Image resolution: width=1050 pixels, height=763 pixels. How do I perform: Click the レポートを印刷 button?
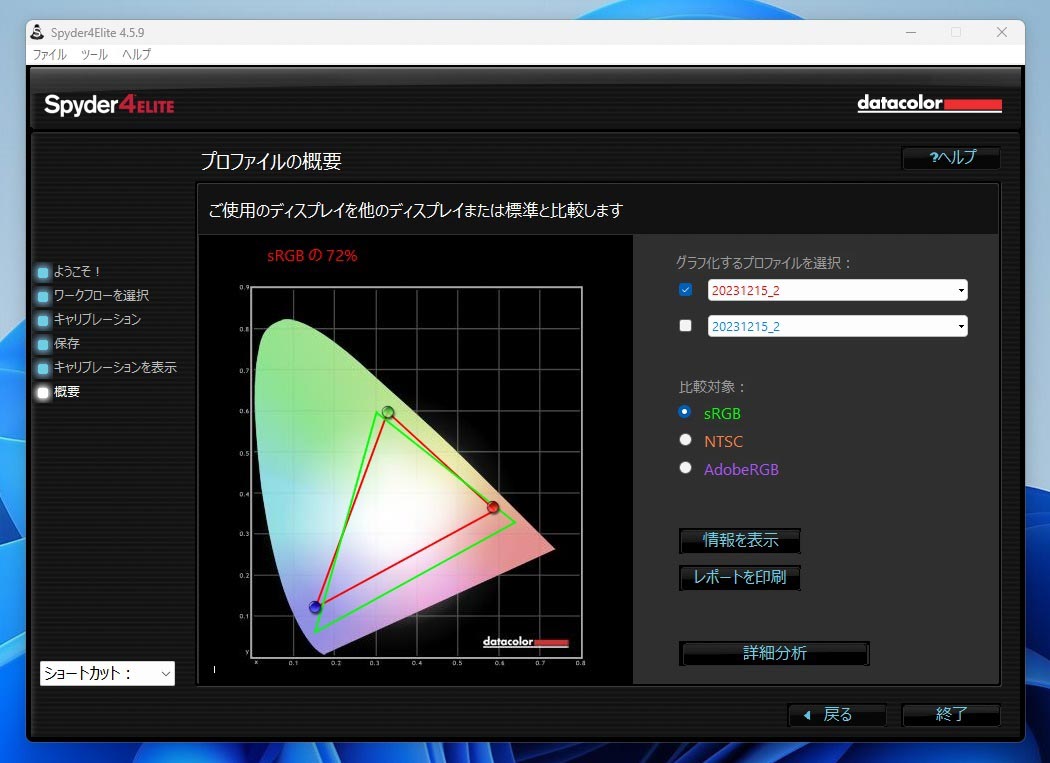pos(740,577)
